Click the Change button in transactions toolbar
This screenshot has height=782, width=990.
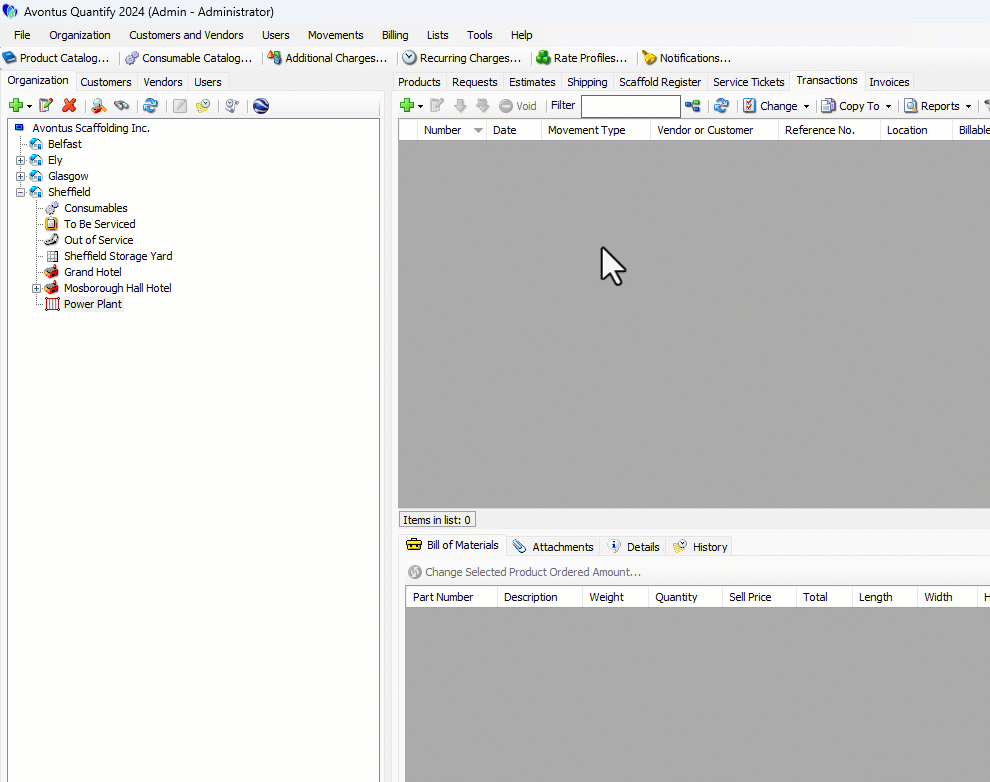[x=776, y=106]
